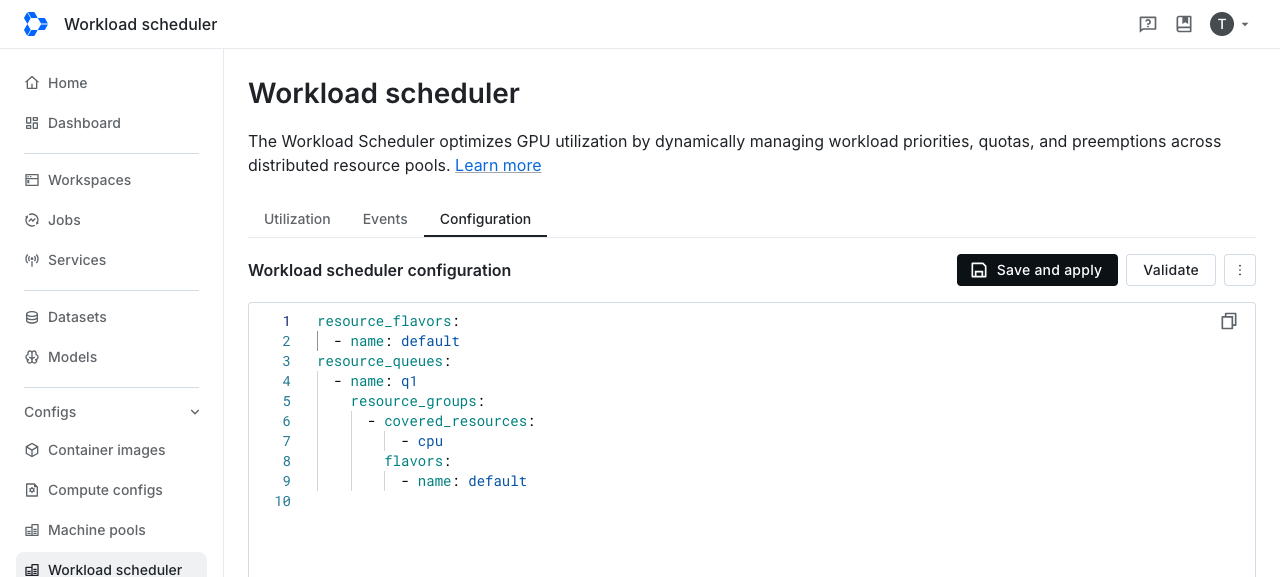This screenshot has width=1280, height=577.
Task: Collapse the Configs section chevron
Action: point(195,412)
